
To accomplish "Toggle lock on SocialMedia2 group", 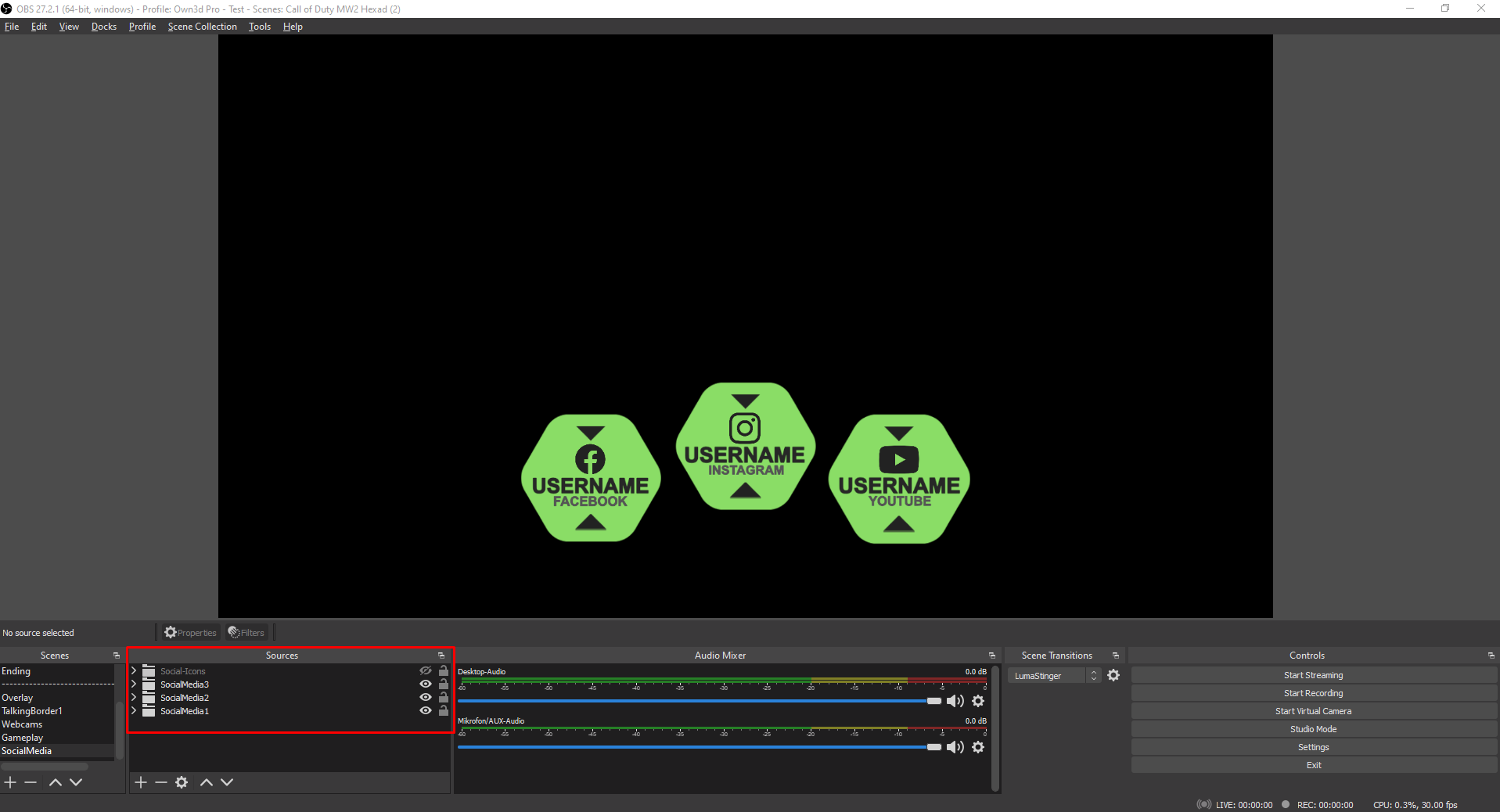I will point(444,697).
